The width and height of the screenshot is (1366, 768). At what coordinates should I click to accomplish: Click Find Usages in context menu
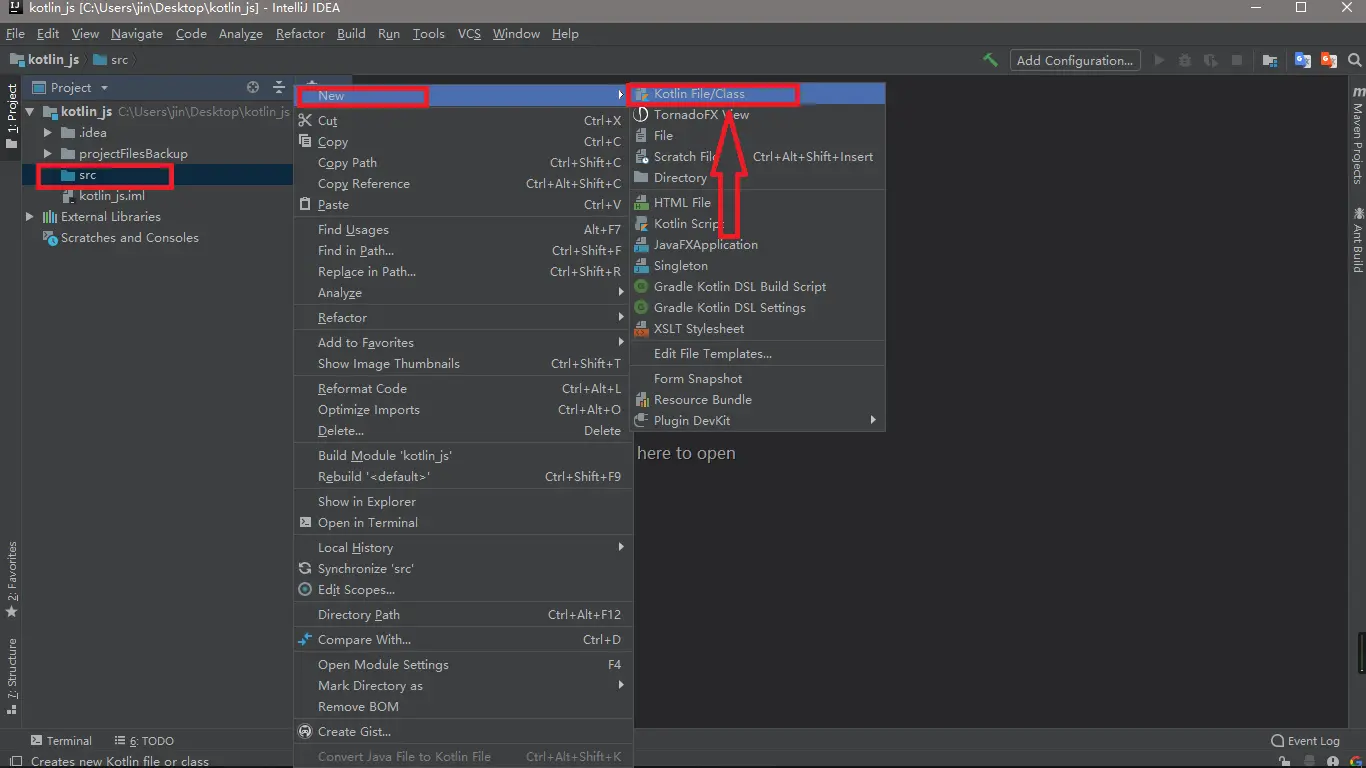463,230
